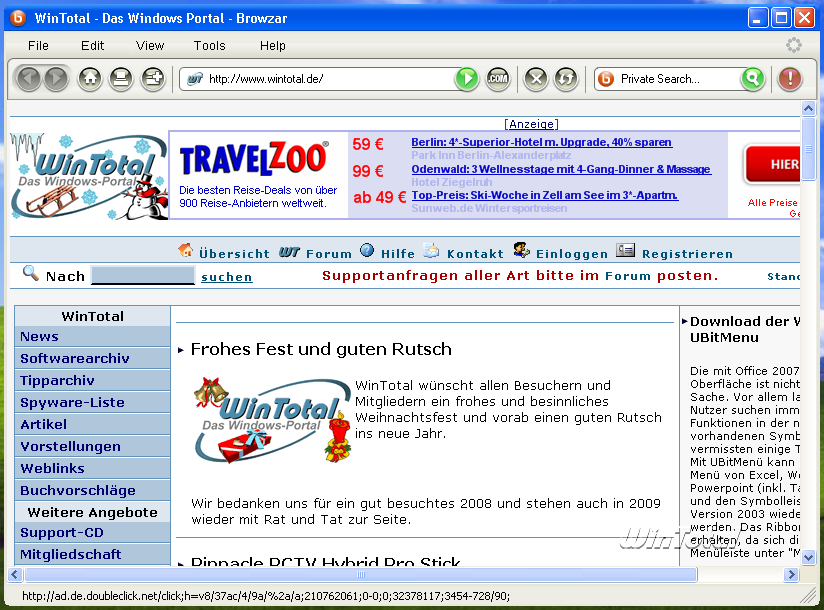Open Ski-Woche in Zell am See link
Screen dimensions: 824x610
click(x=544, y=195)
